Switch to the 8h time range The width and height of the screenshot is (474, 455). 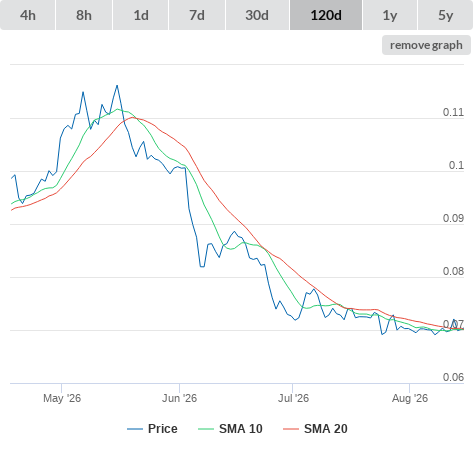click(84, 15)
